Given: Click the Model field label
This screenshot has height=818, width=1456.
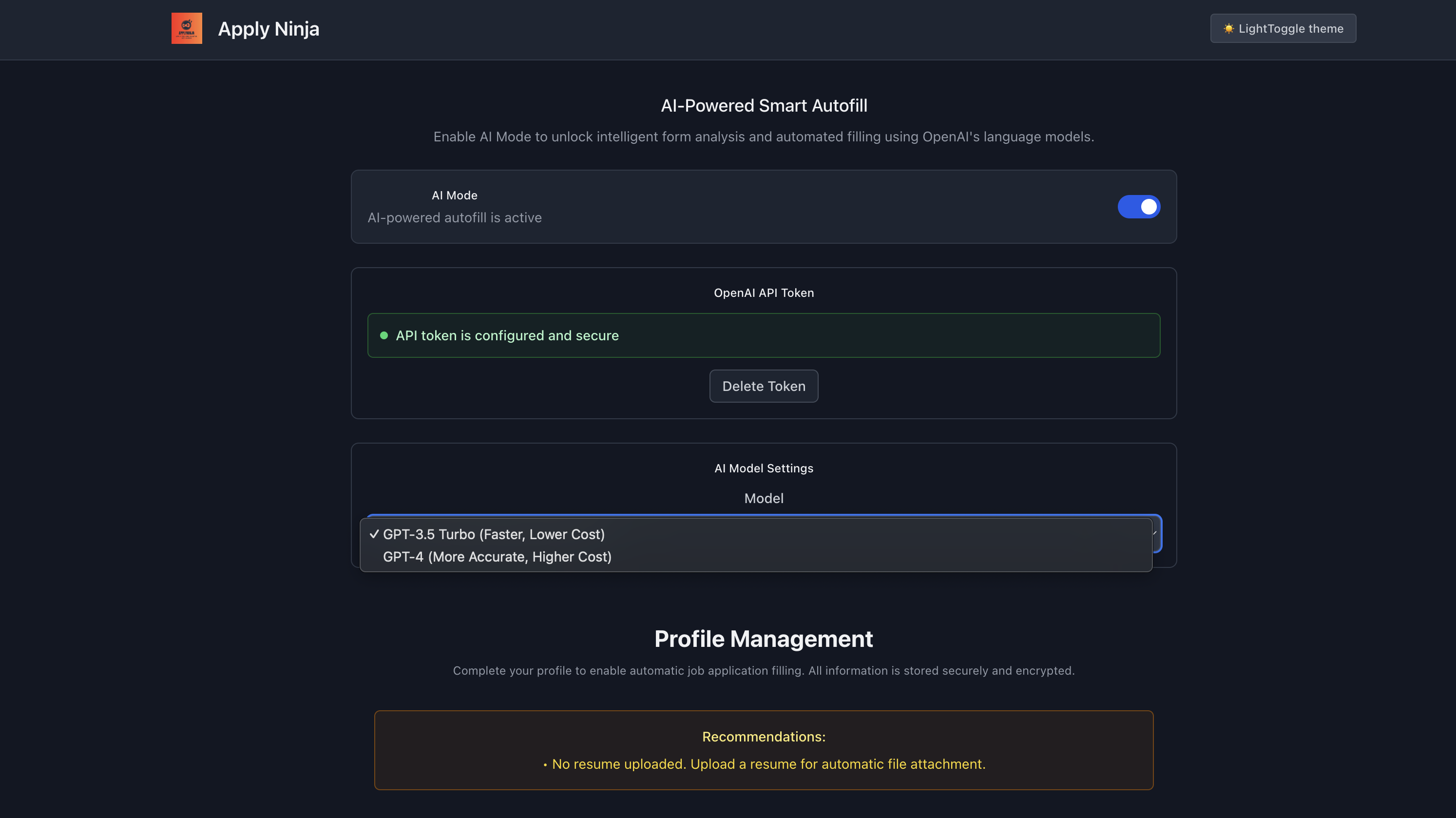Looking at the screenshot, I should (763, 498).
